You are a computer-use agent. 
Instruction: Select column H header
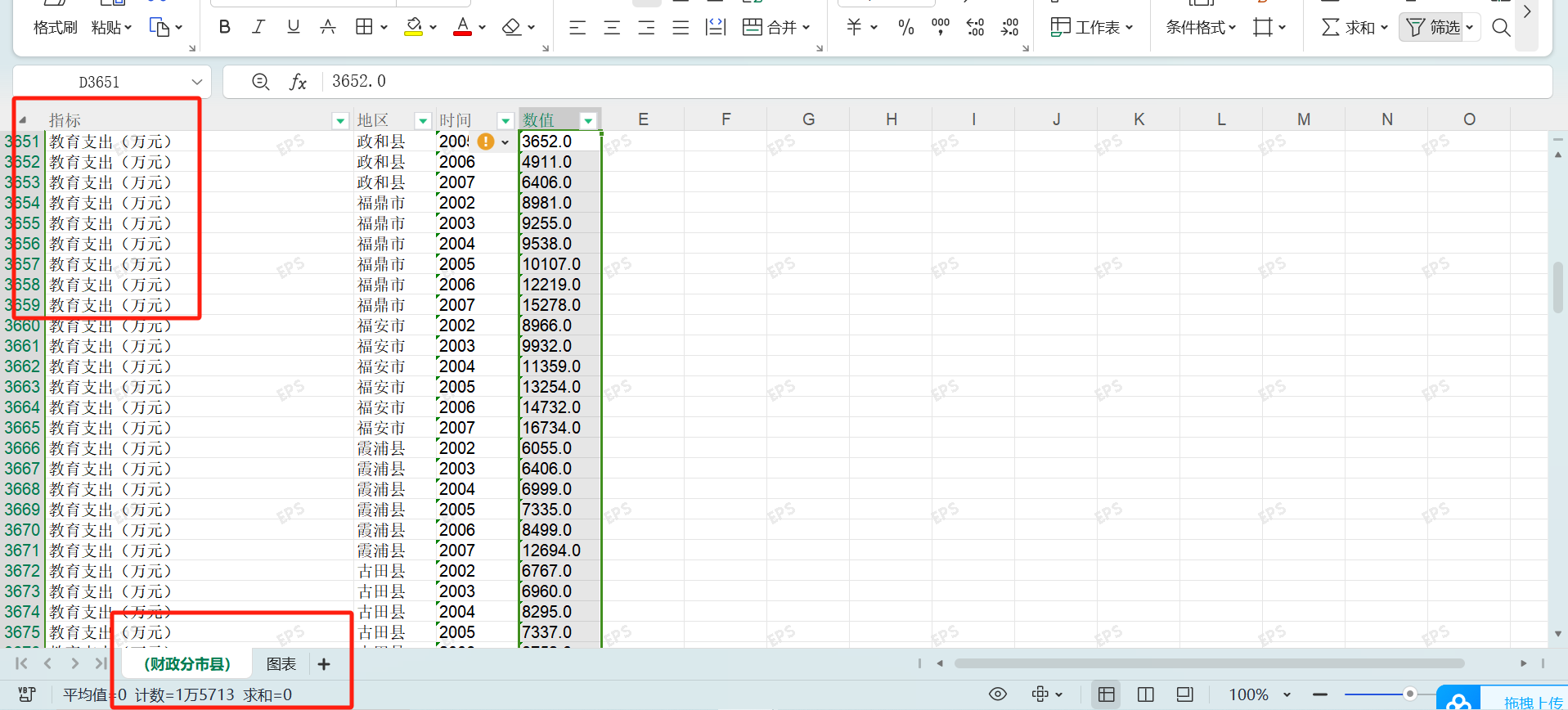tap(891, 119)
